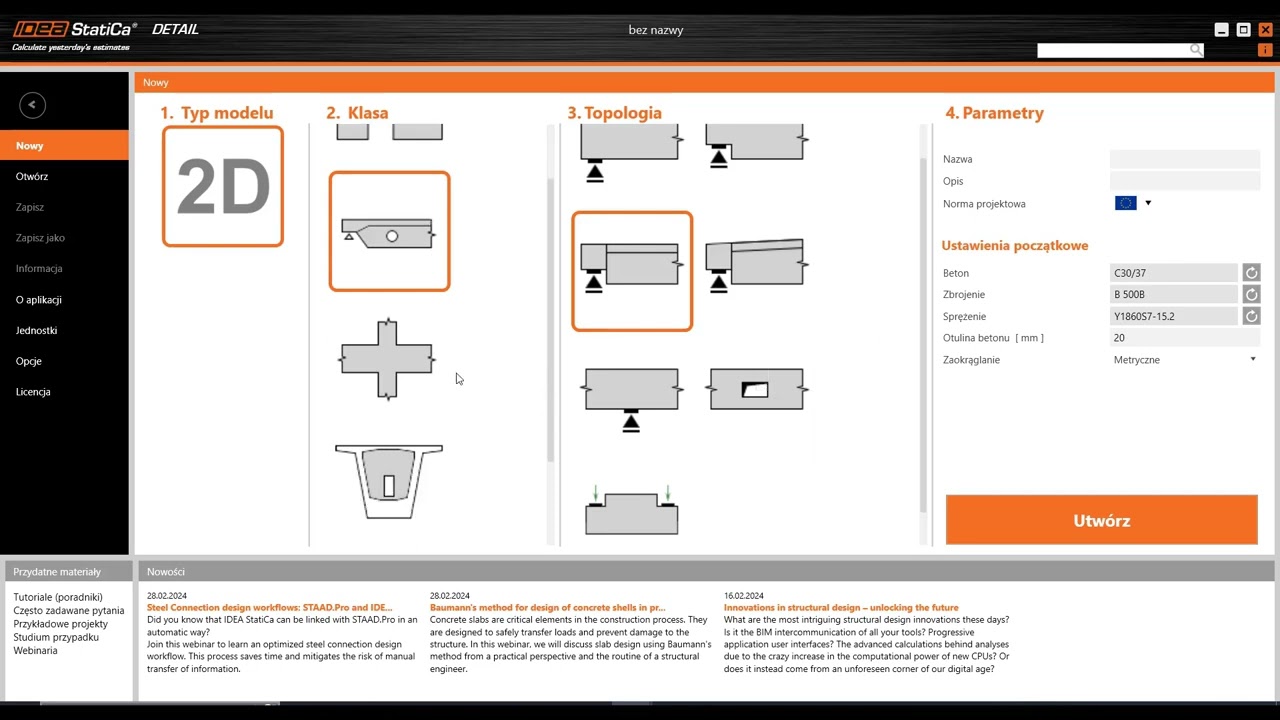Click the orange info icon near search

tap(1265, 50)
